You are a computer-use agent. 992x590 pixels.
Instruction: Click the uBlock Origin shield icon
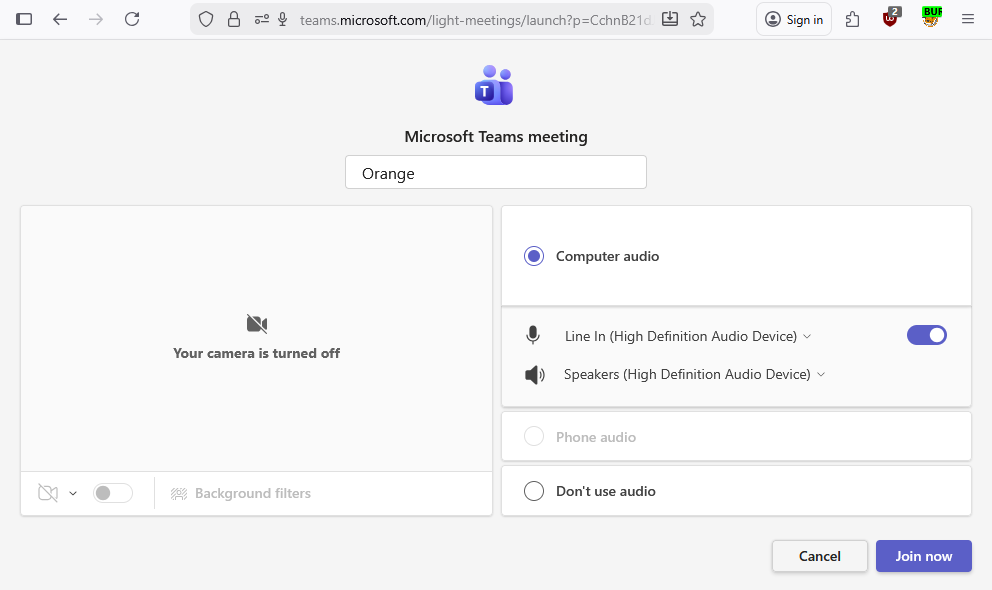(890, 19)
